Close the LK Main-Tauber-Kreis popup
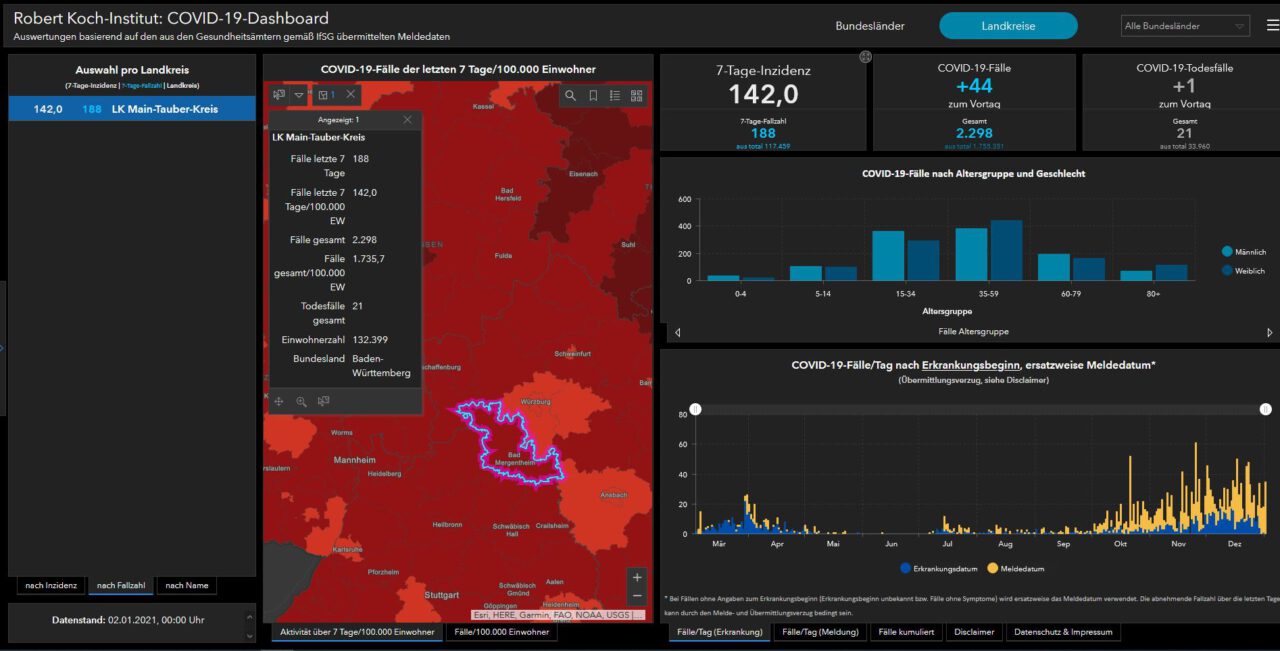Image resolution: width=1280 pixels, height=651 pixels. coord(407,120)
